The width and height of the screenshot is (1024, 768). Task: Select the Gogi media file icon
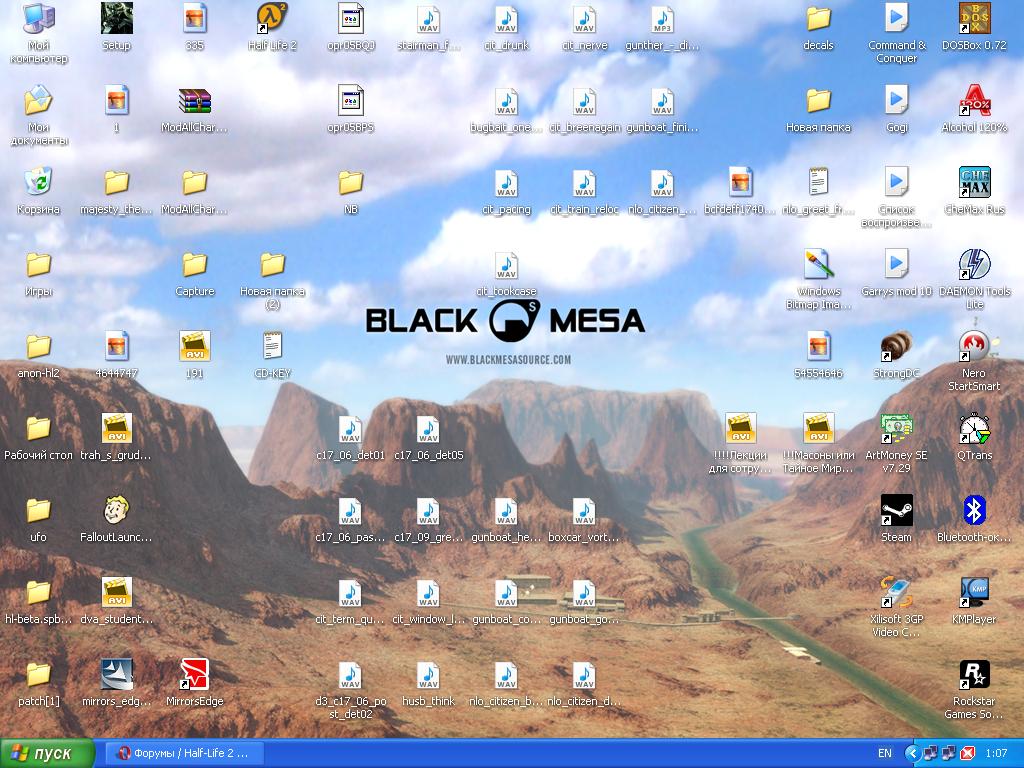[x=896, y=101]
